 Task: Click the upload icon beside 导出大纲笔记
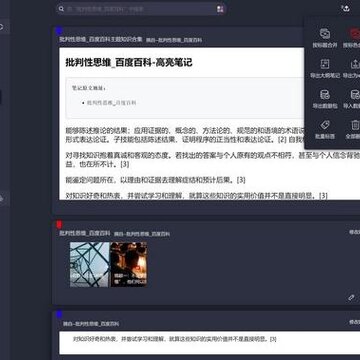[355, 64]
